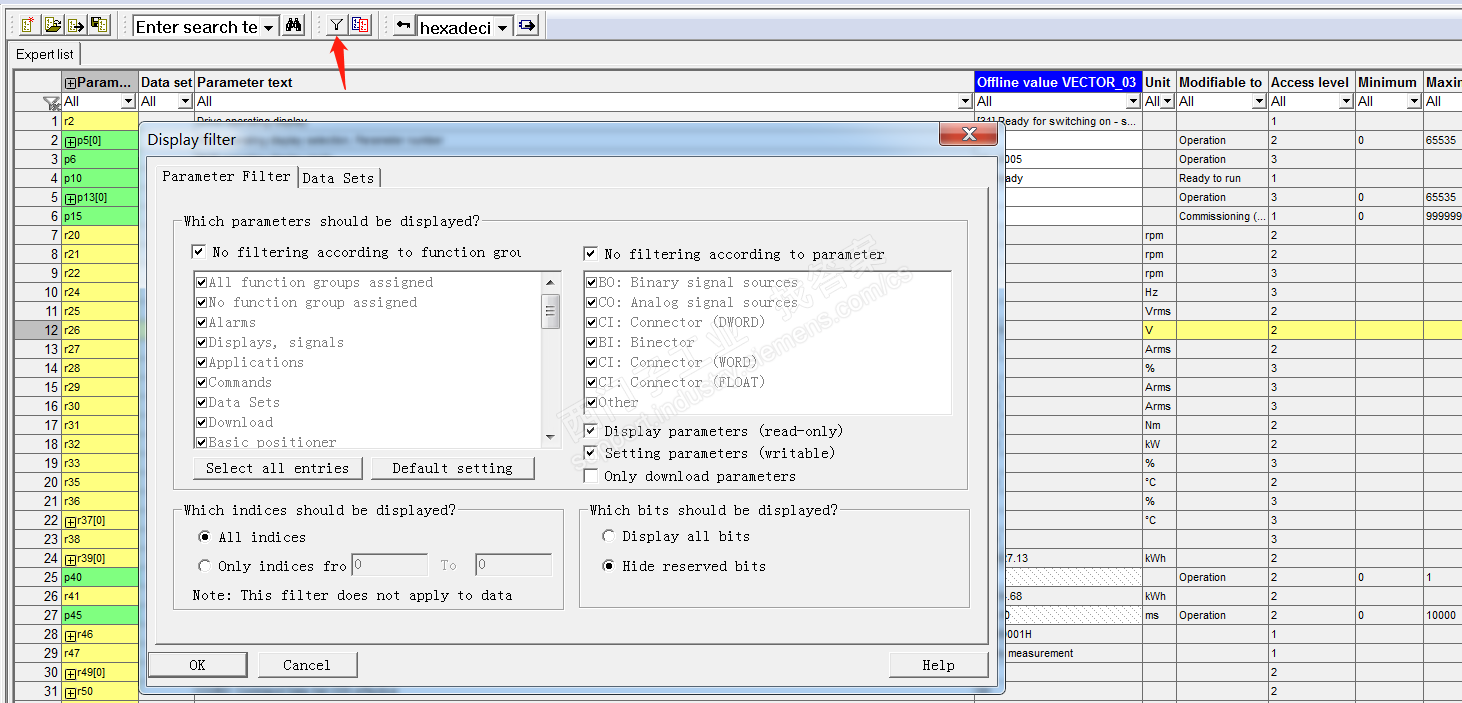Click the open list folder icon

(x=52, y=26)
